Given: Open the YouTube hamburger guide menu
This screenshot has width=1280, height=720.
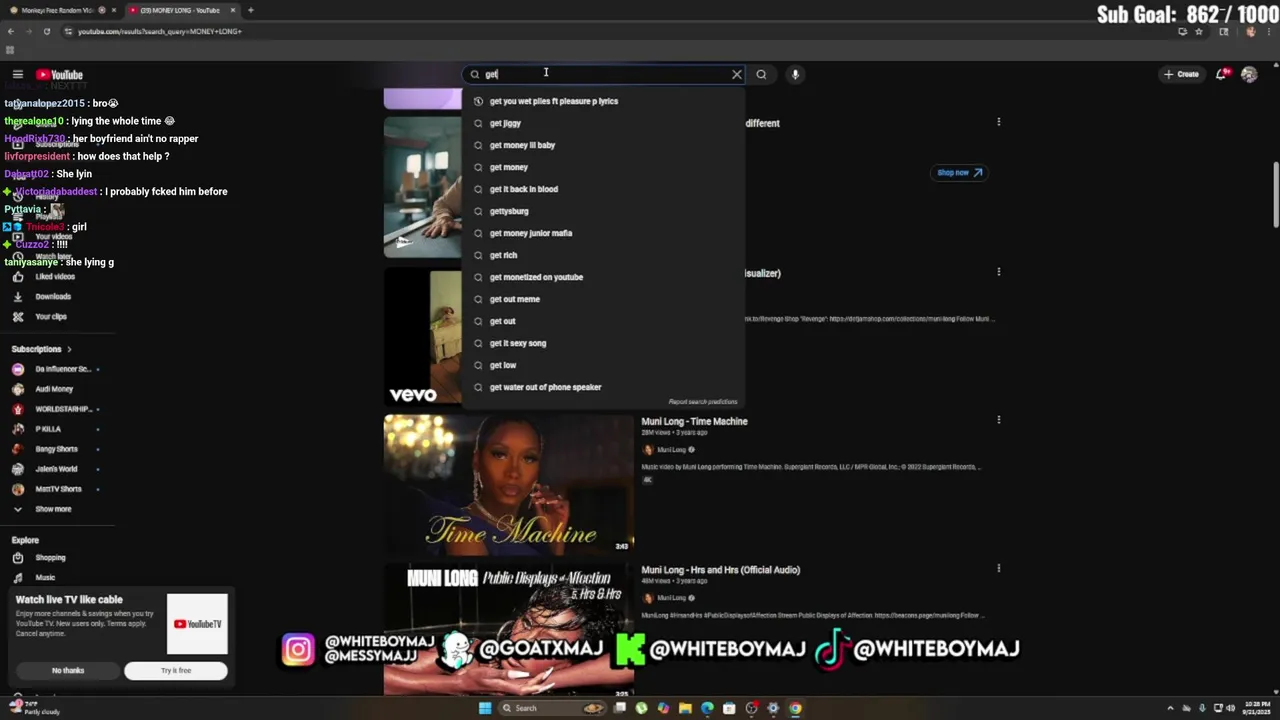Looking at the screenshot, I should click(17, 74).
